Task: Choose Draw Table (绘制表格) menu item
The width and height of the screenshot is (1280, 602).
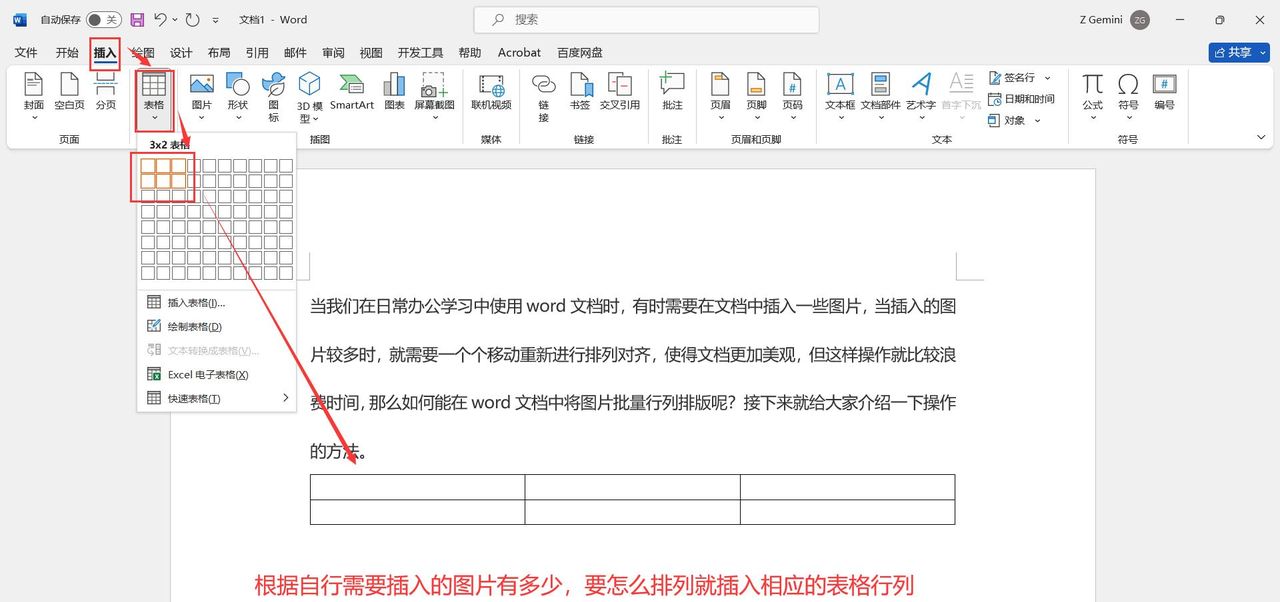Action: tap(217, 326)
